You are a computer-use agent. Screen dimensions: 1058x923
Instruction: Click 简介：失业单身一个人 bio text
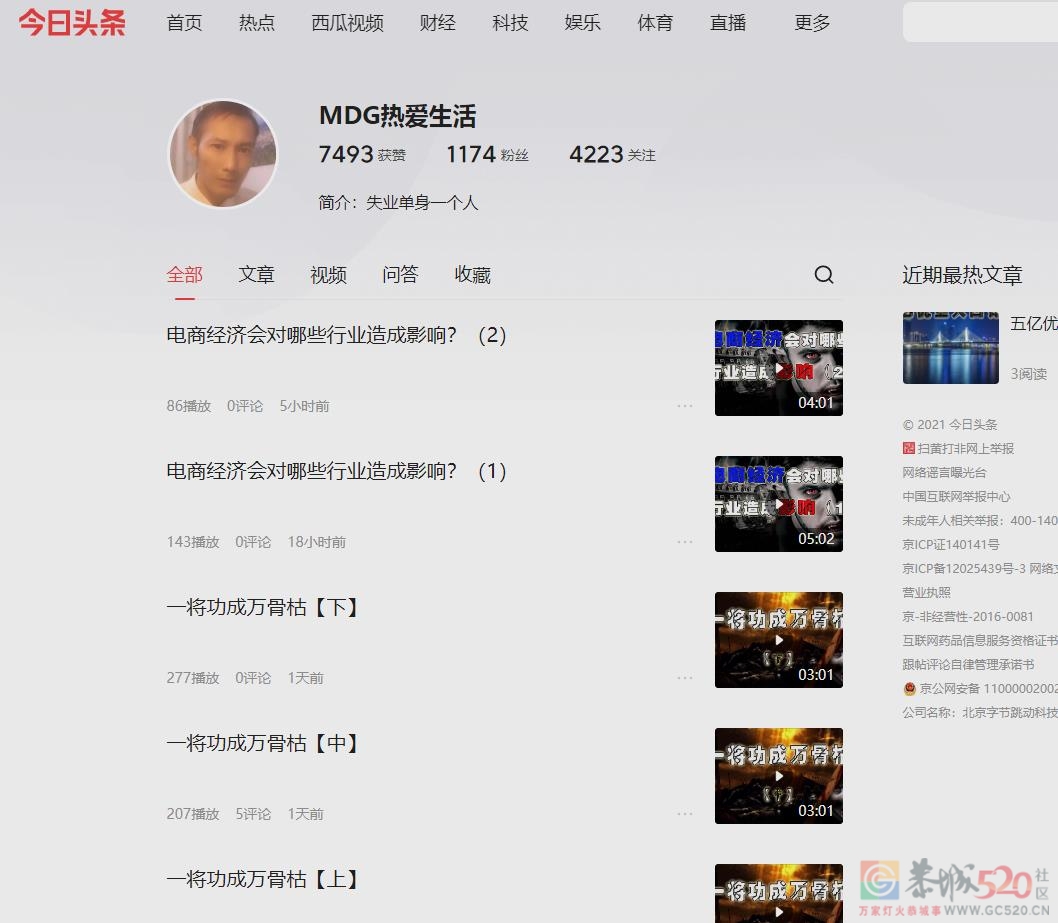[x=398, y=202]
